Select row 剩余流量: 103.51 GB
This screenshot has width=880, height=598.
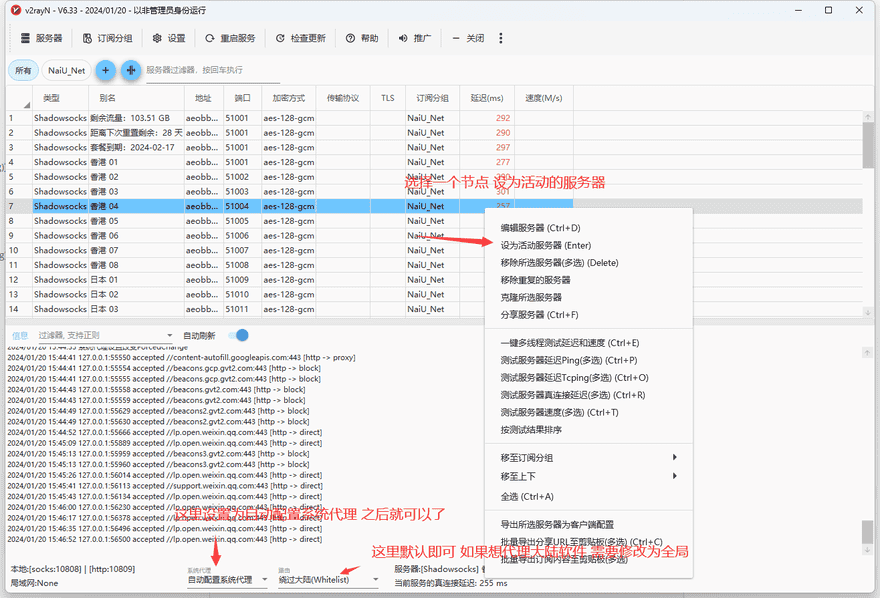tap(289, 118)
